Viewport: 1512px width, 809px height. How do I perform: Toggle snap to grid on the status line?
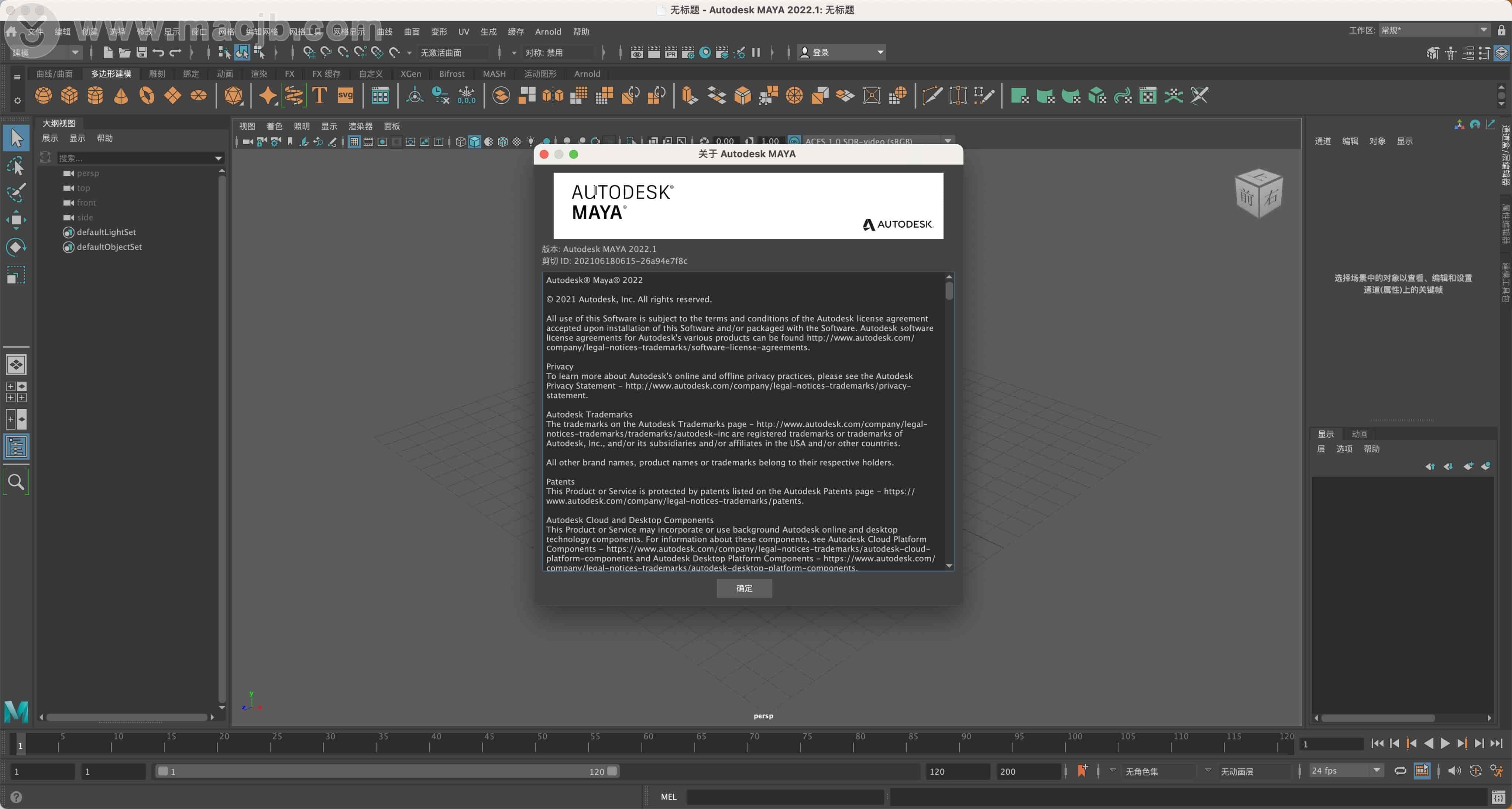point(309,52)
